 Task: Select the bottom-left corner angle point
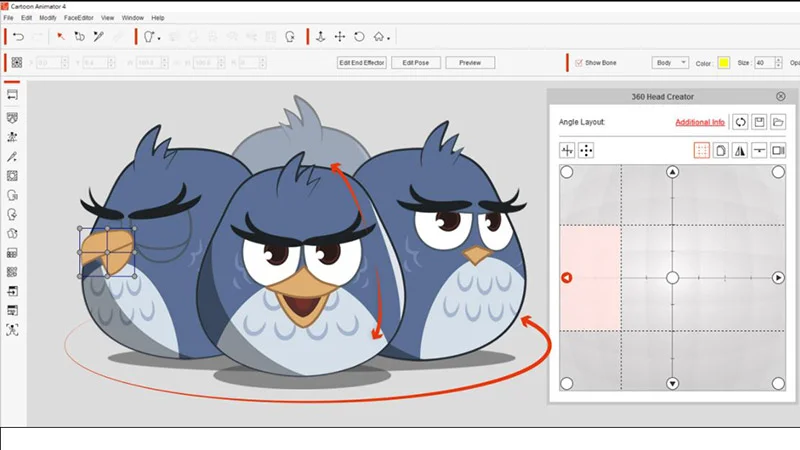[567, 384]
